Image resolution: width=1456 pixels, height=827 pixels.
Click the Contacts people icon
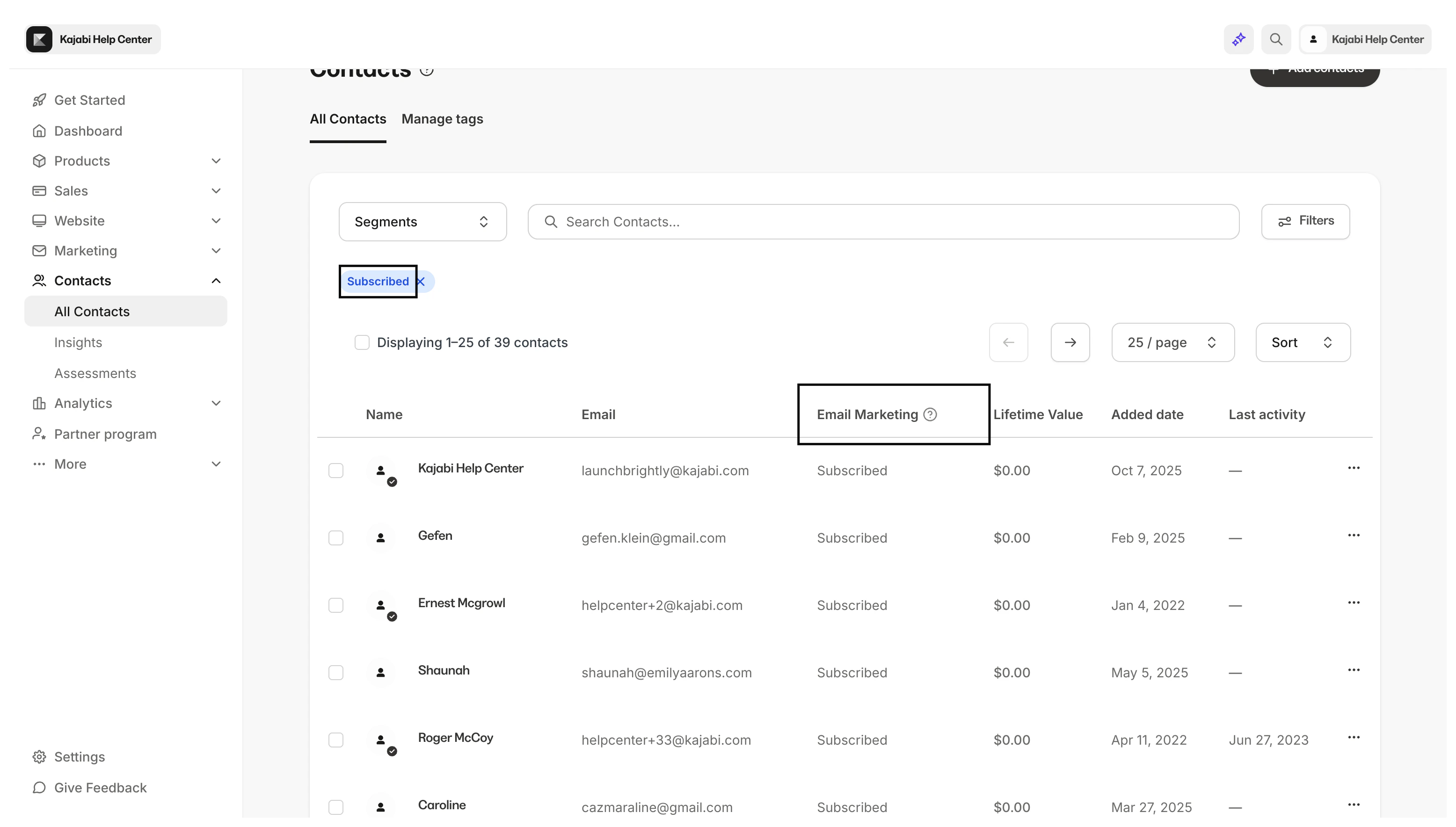39,281
